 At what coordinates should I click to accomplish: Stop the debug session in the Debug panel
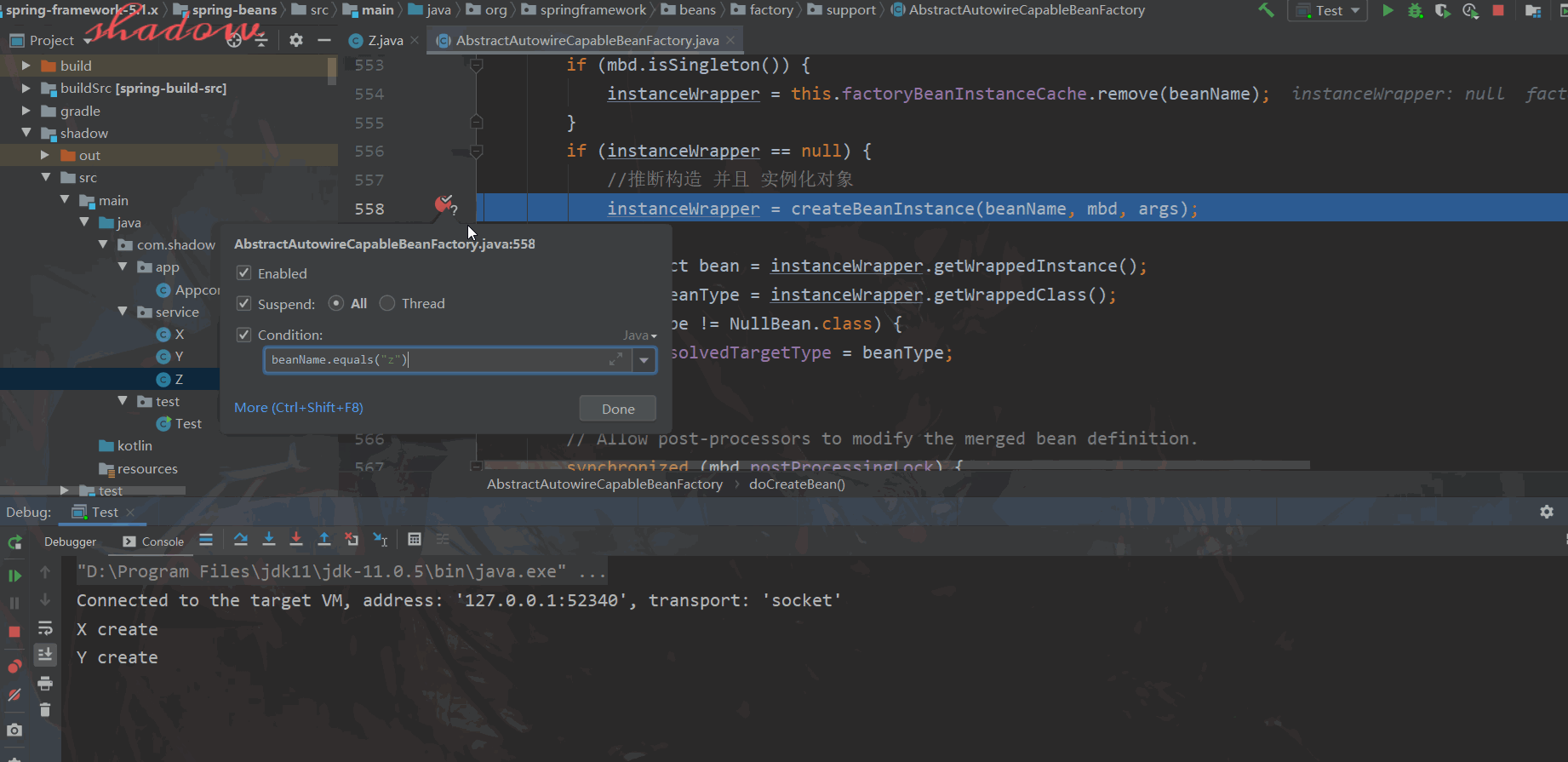tap(14, 631)
